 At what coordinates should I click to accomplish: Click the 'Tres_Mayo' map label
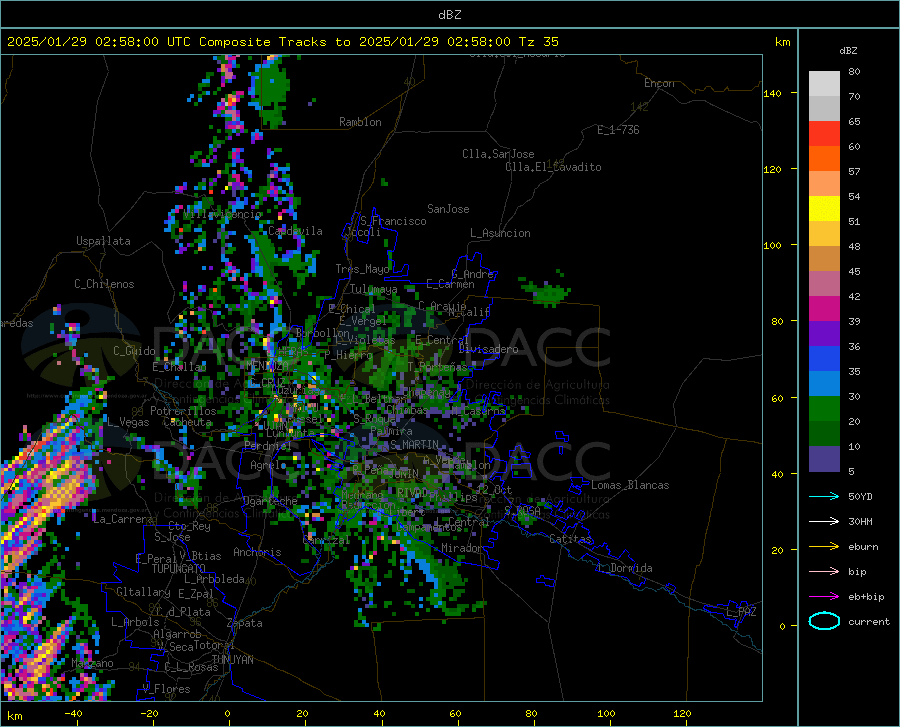[x=362, y=269]
